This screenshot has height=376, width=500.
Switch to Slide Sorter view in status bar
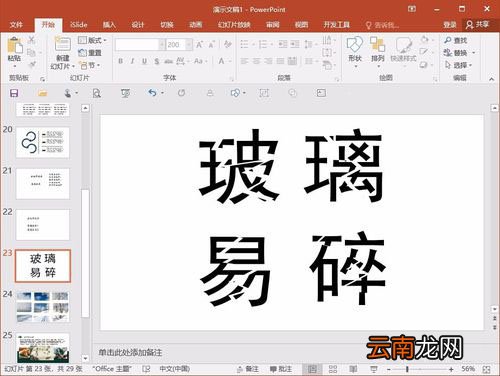point(333,369)
